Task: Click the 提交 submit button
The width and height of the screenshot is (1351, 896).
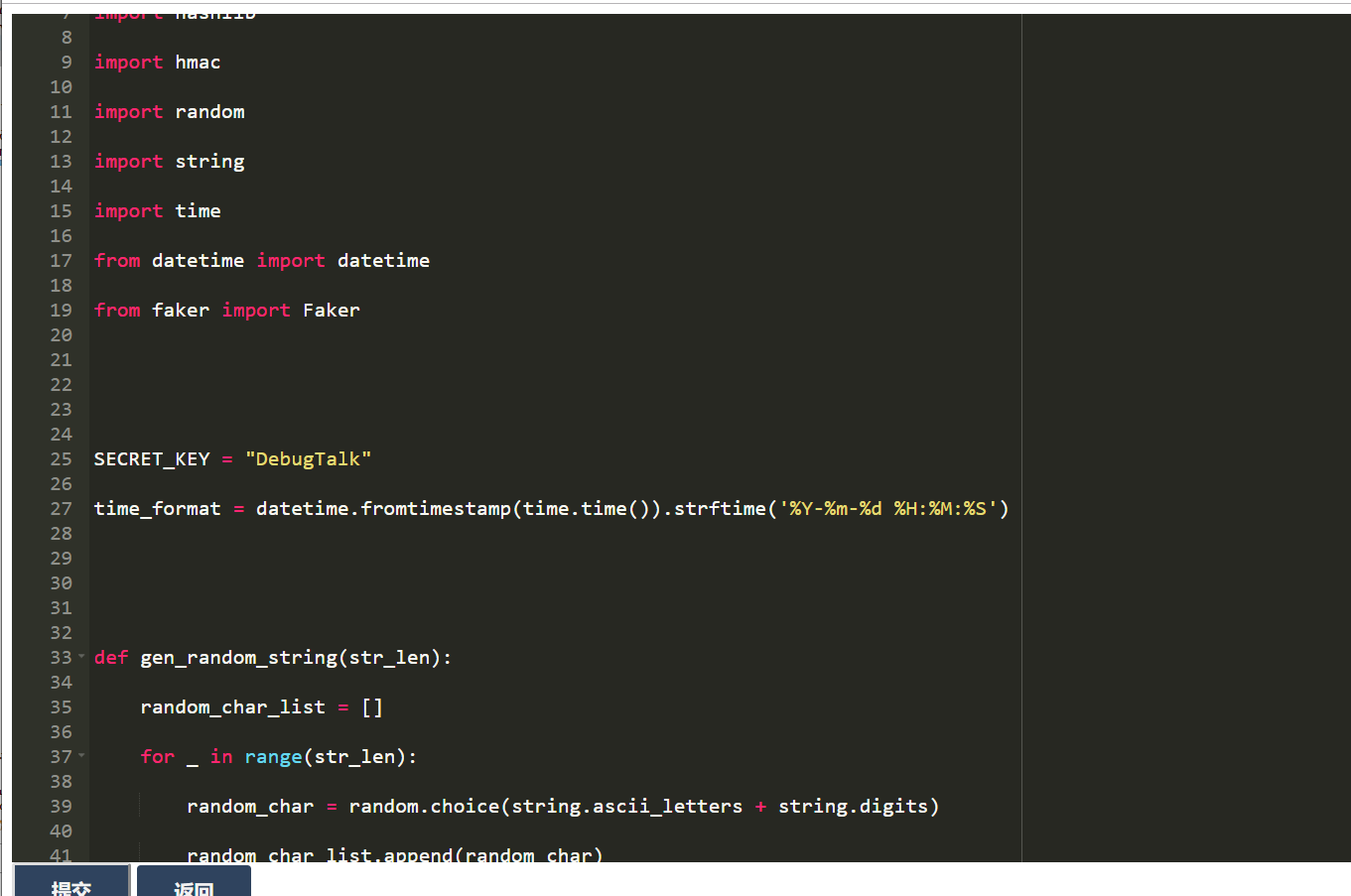Action: coord(71,881)
